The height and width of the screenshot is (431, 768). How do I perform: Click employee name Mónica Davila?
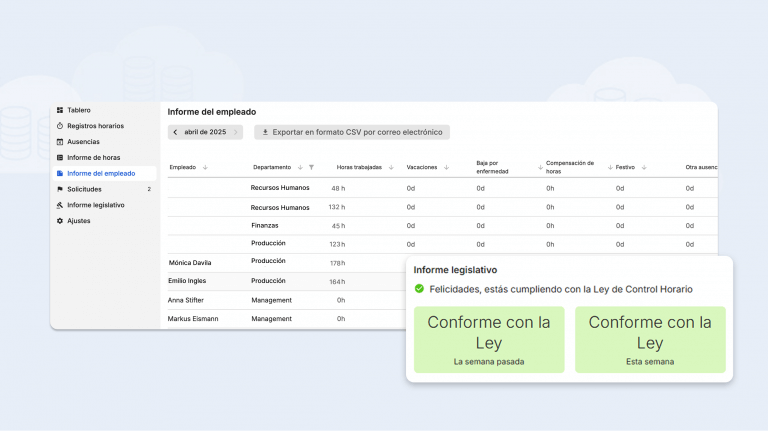tap(190, 263)
